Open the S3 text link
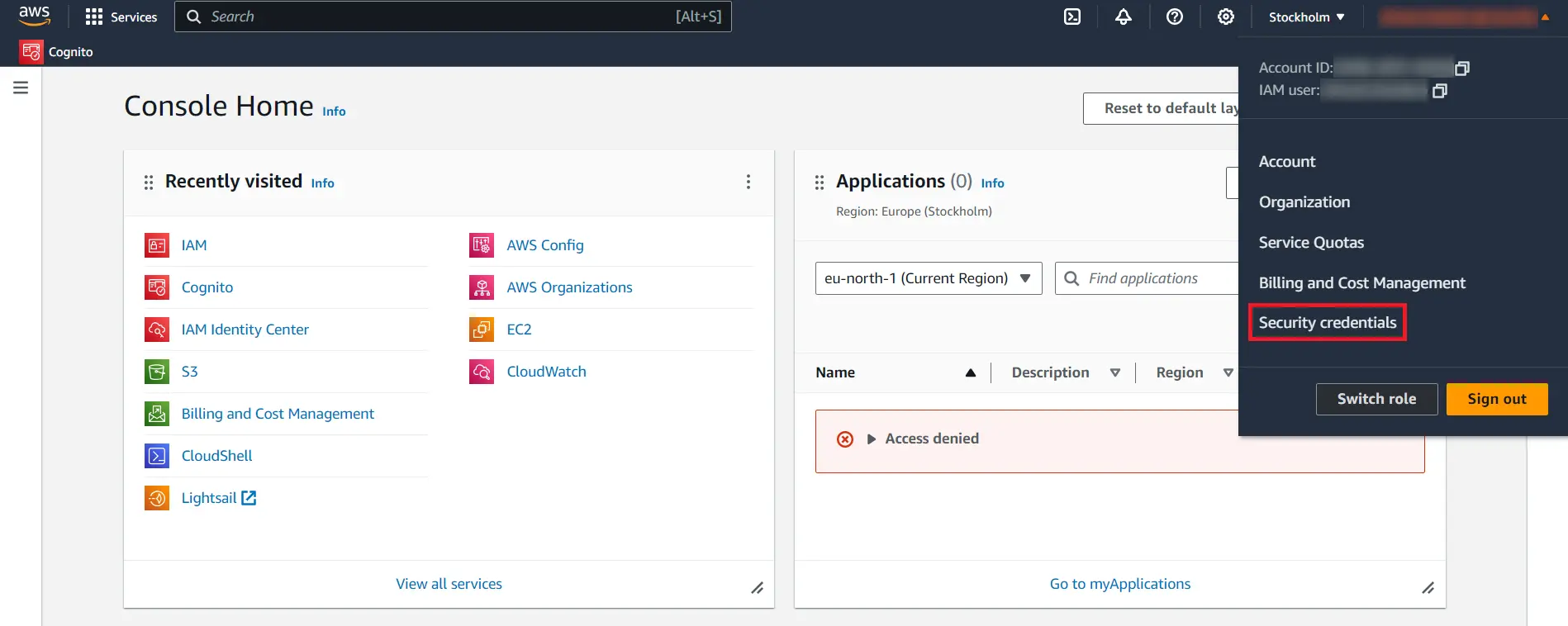 pos(189,372)
